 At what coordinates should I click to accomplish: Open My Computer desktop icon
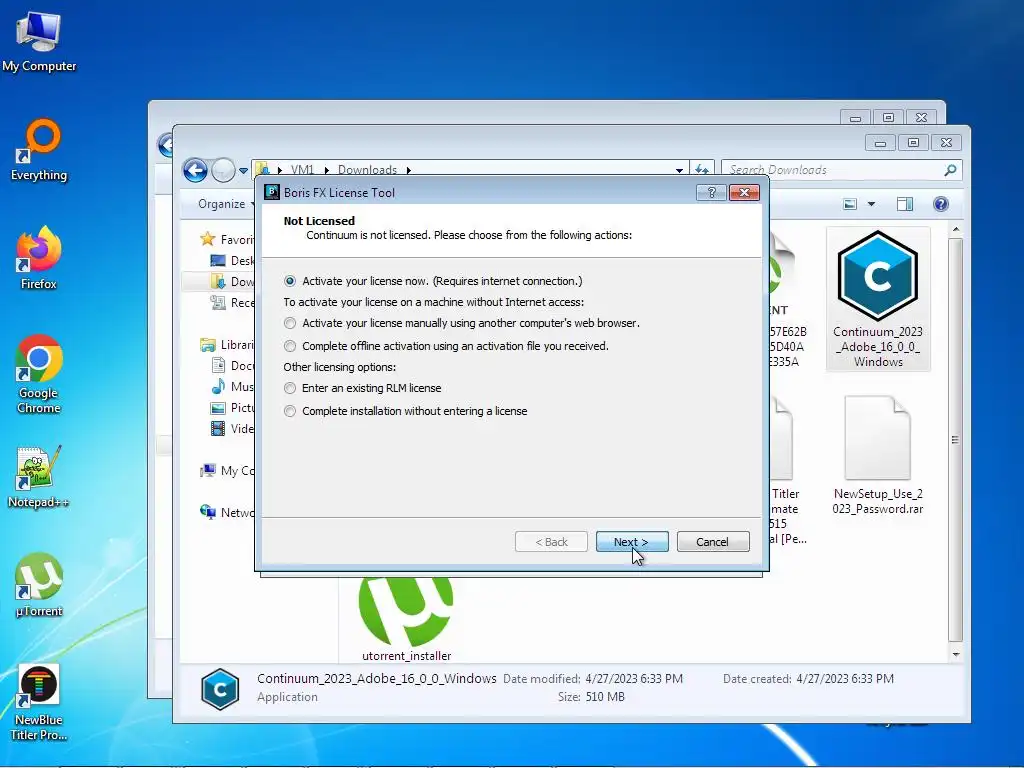tap(39, 40)
